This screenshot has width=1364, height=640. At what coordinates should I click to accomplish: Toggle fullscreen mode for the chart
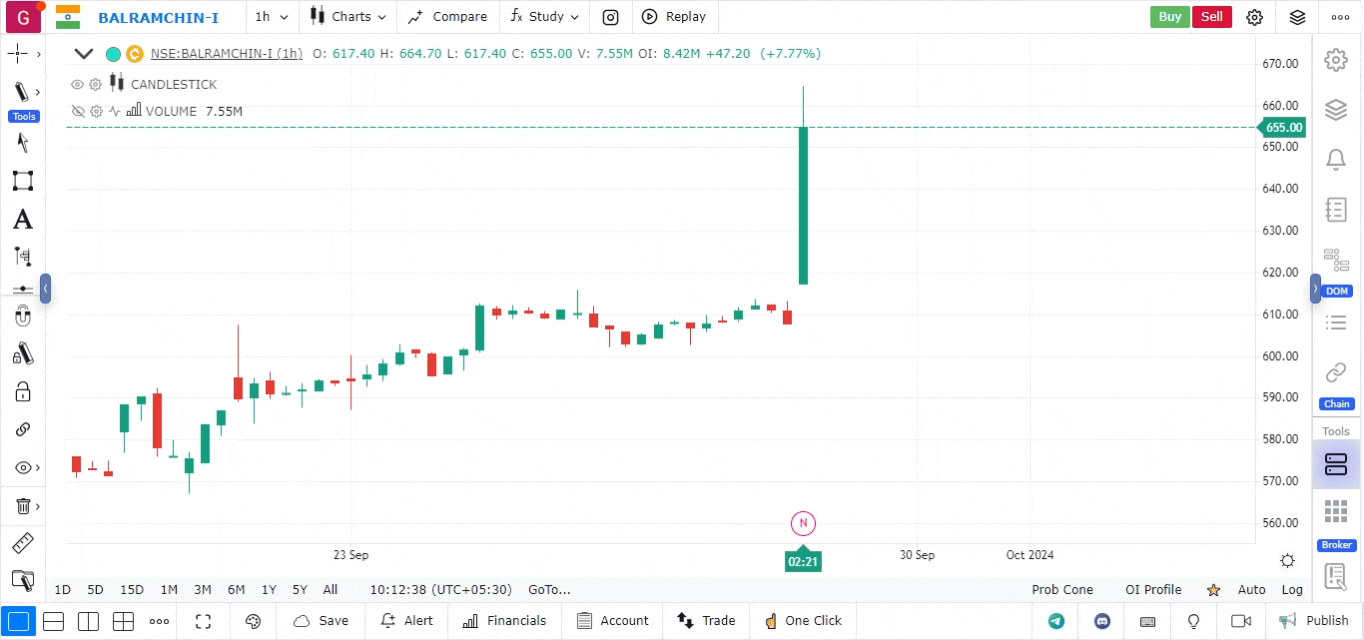coord(204,621)
